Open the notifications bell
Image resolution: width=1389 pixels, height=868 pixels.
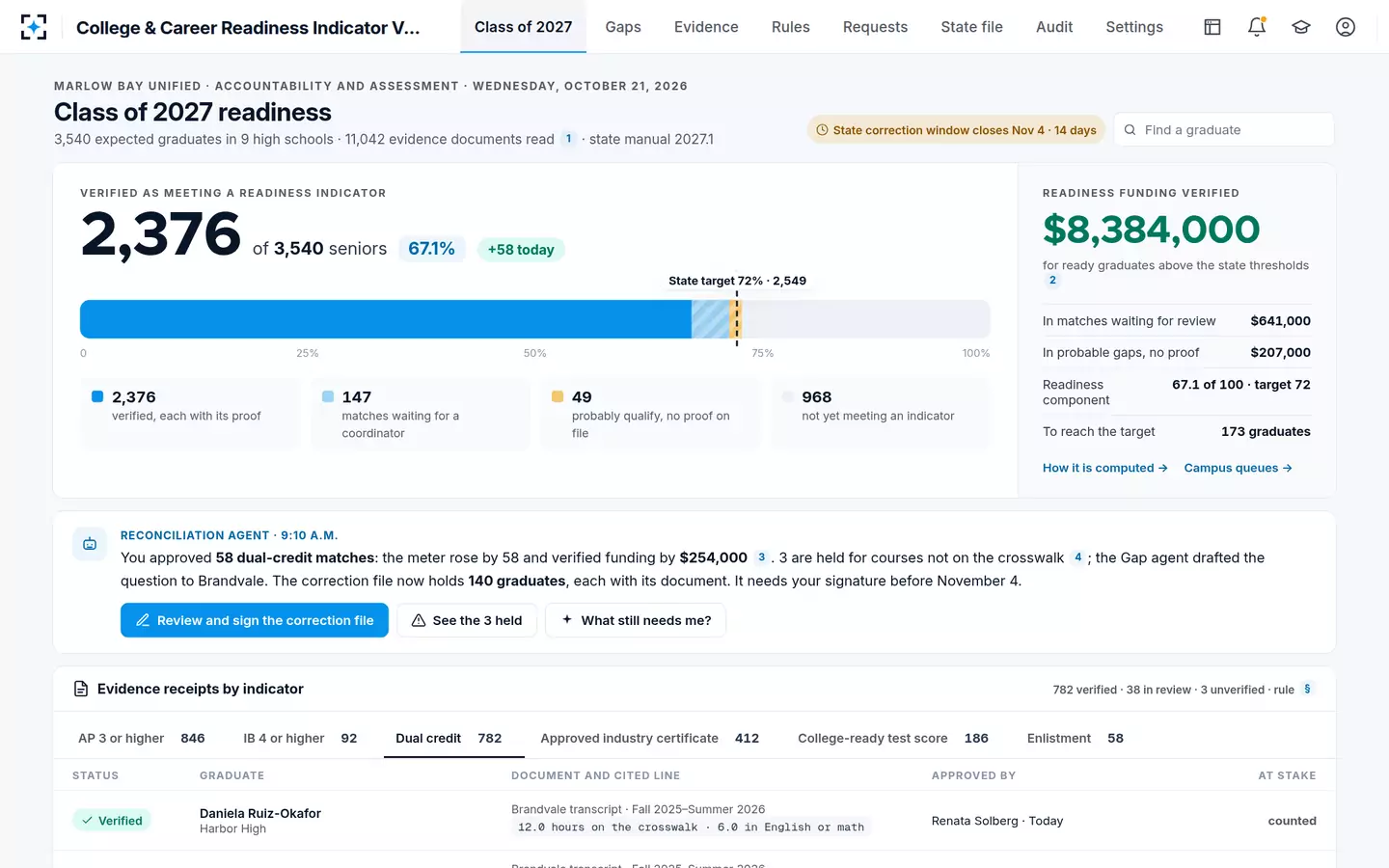pyautogui.click(x=1257, y=27)
